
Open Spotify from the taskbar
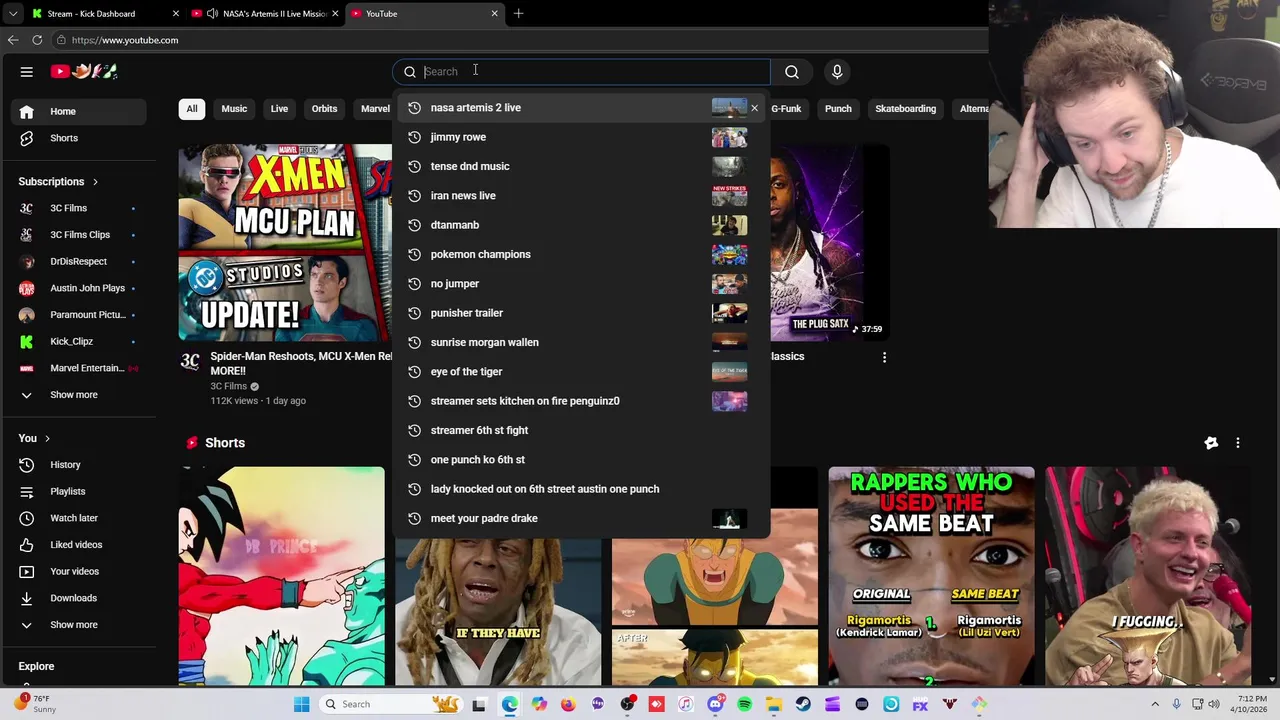pyautogui.click(x=744, y=704)
